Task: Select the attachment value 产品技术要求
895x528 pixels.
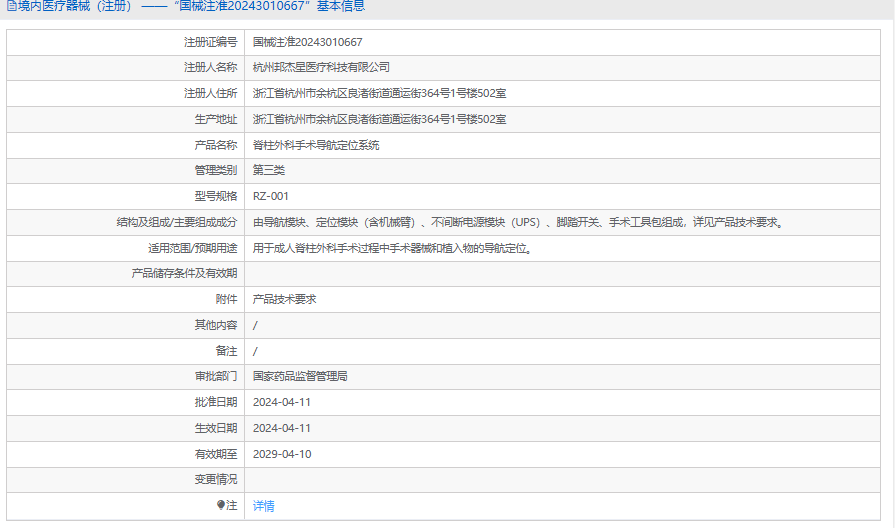Action: tap(285, 299)
